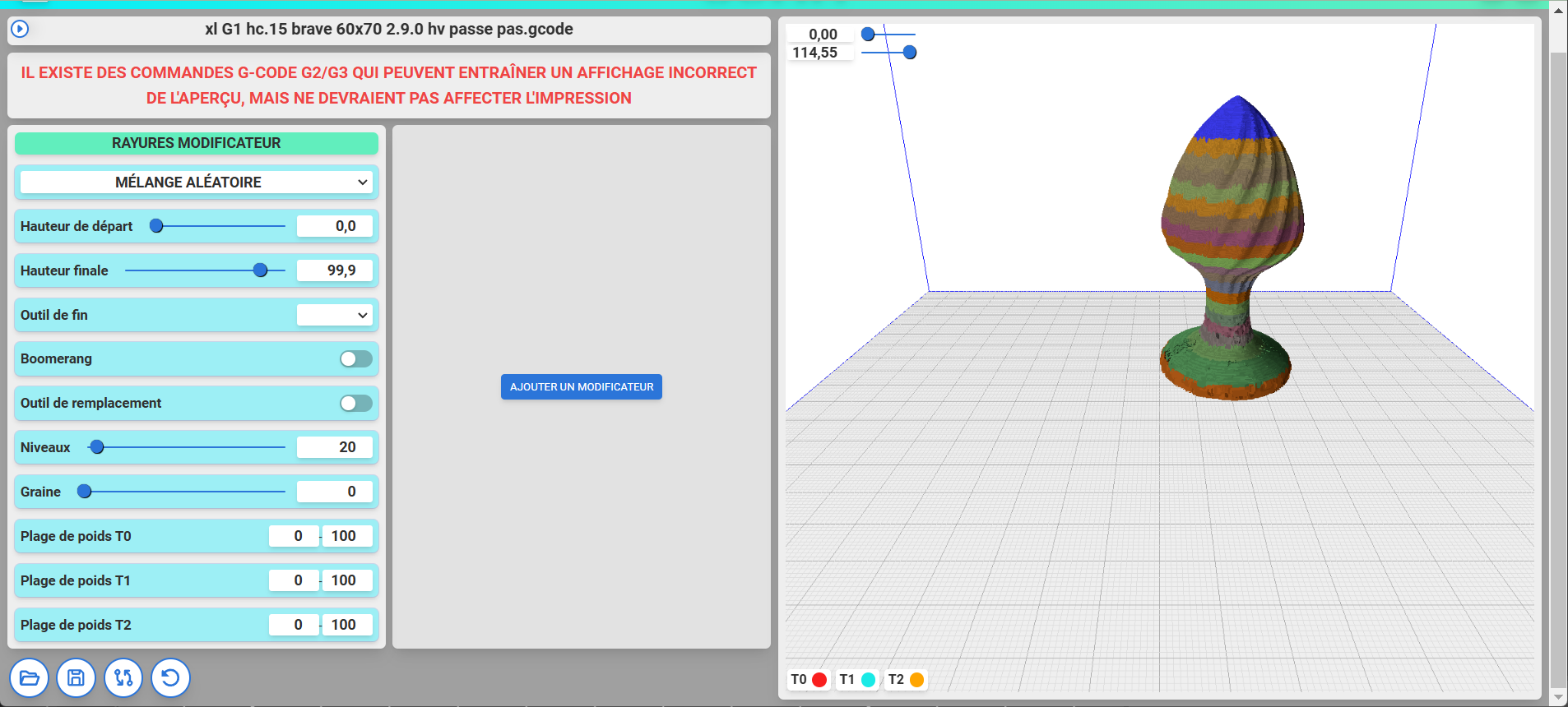
Task: Turn on Outil de remplacement switch
Action: [356, 404]
